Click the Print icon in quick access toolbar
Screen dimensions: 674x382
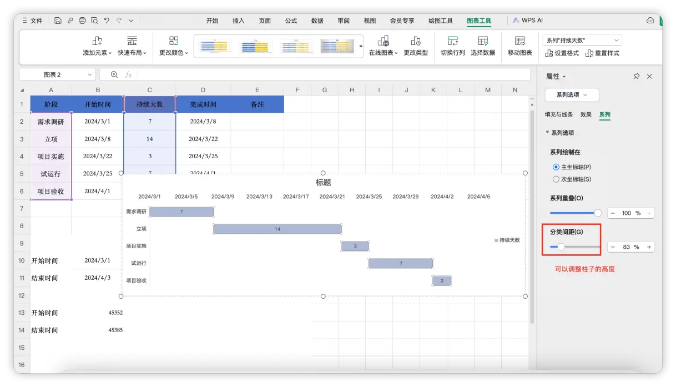tap(82, 21)
